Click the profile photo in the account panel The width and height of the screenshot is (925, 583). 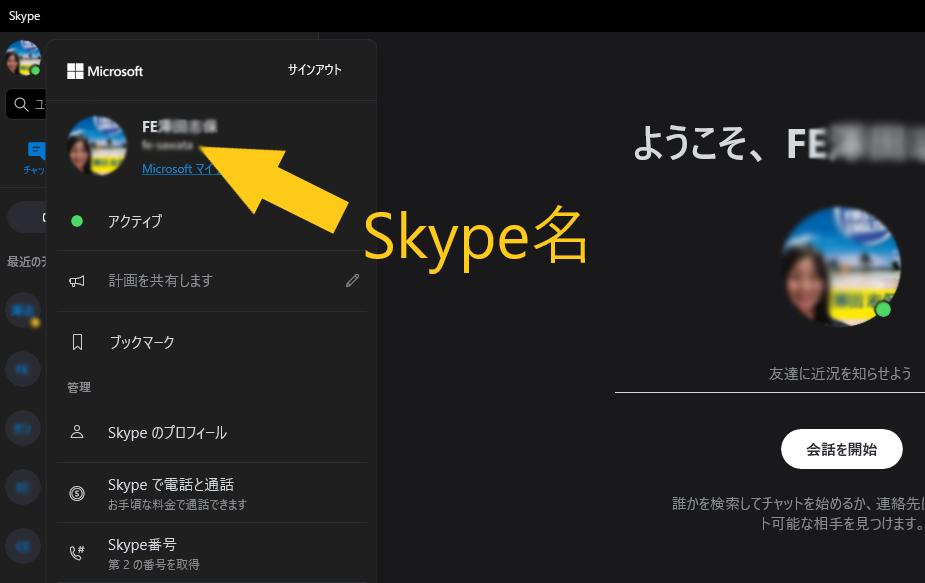(96, 146)
